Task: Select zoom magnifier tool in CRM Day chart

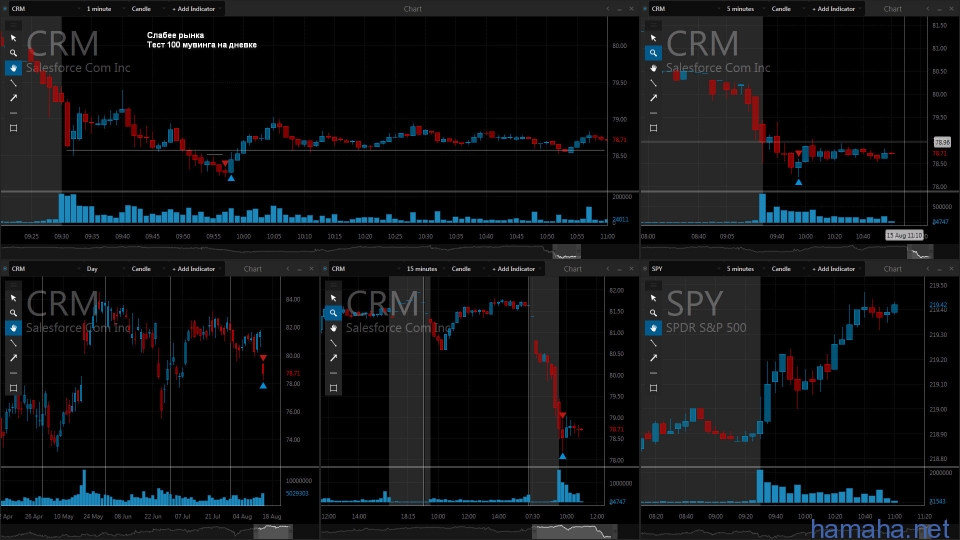Action: [13, 313]
